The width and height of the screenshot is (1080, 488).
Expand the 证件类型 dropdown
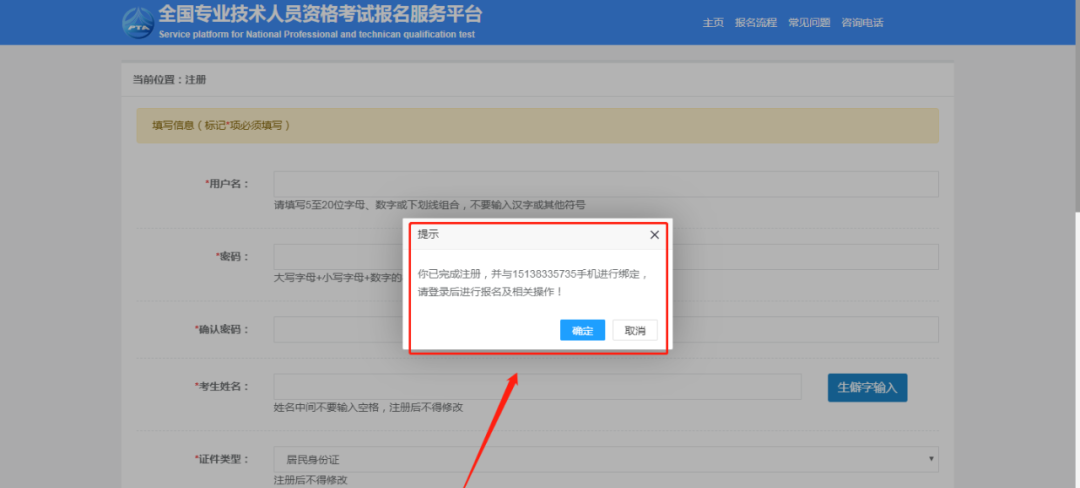coord(606,459)
